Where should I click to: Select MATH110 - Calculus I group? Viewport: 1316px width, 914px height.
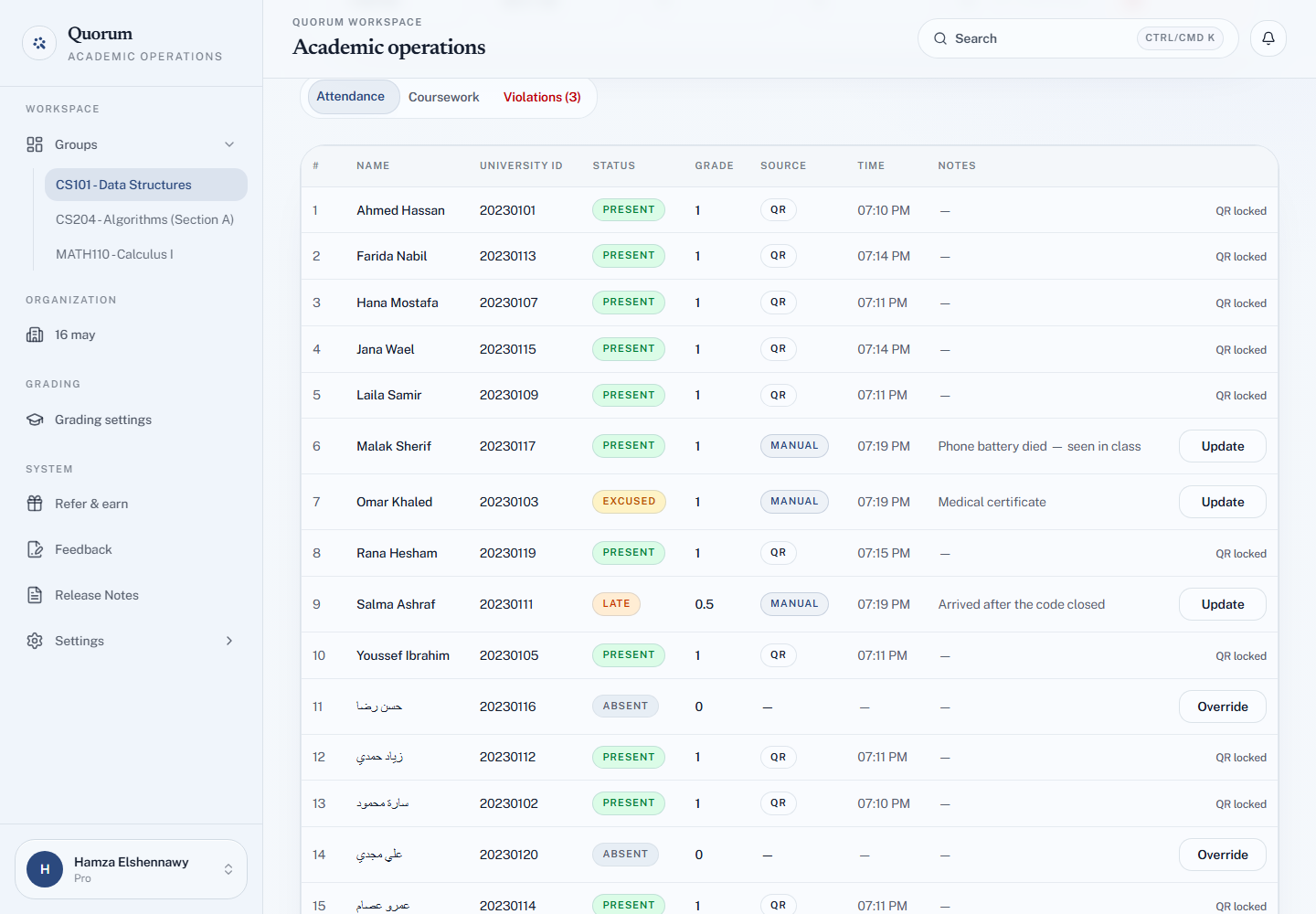point(146,254)
